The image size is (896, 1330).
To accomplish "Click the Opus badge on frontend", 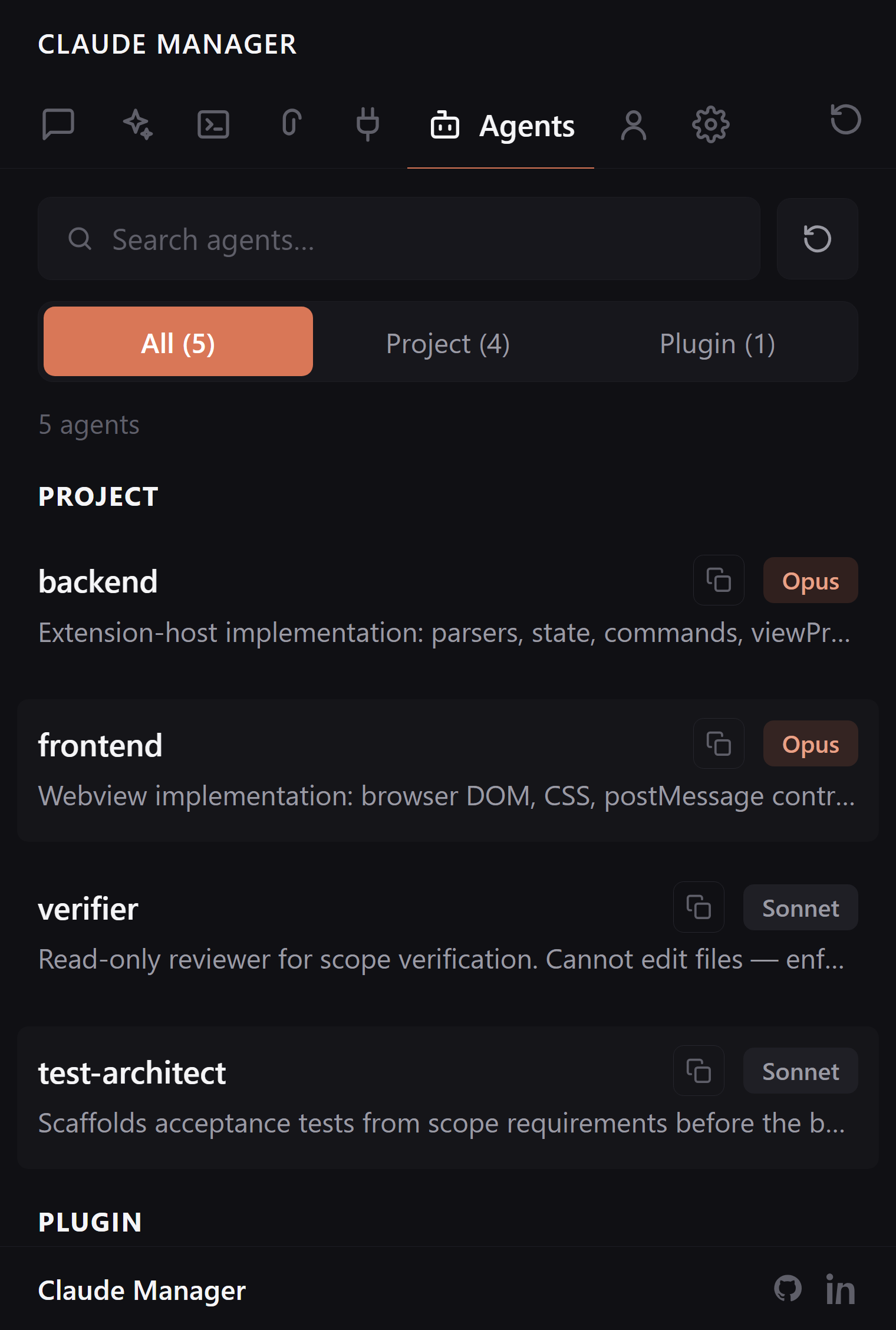I will coord(811,744).
